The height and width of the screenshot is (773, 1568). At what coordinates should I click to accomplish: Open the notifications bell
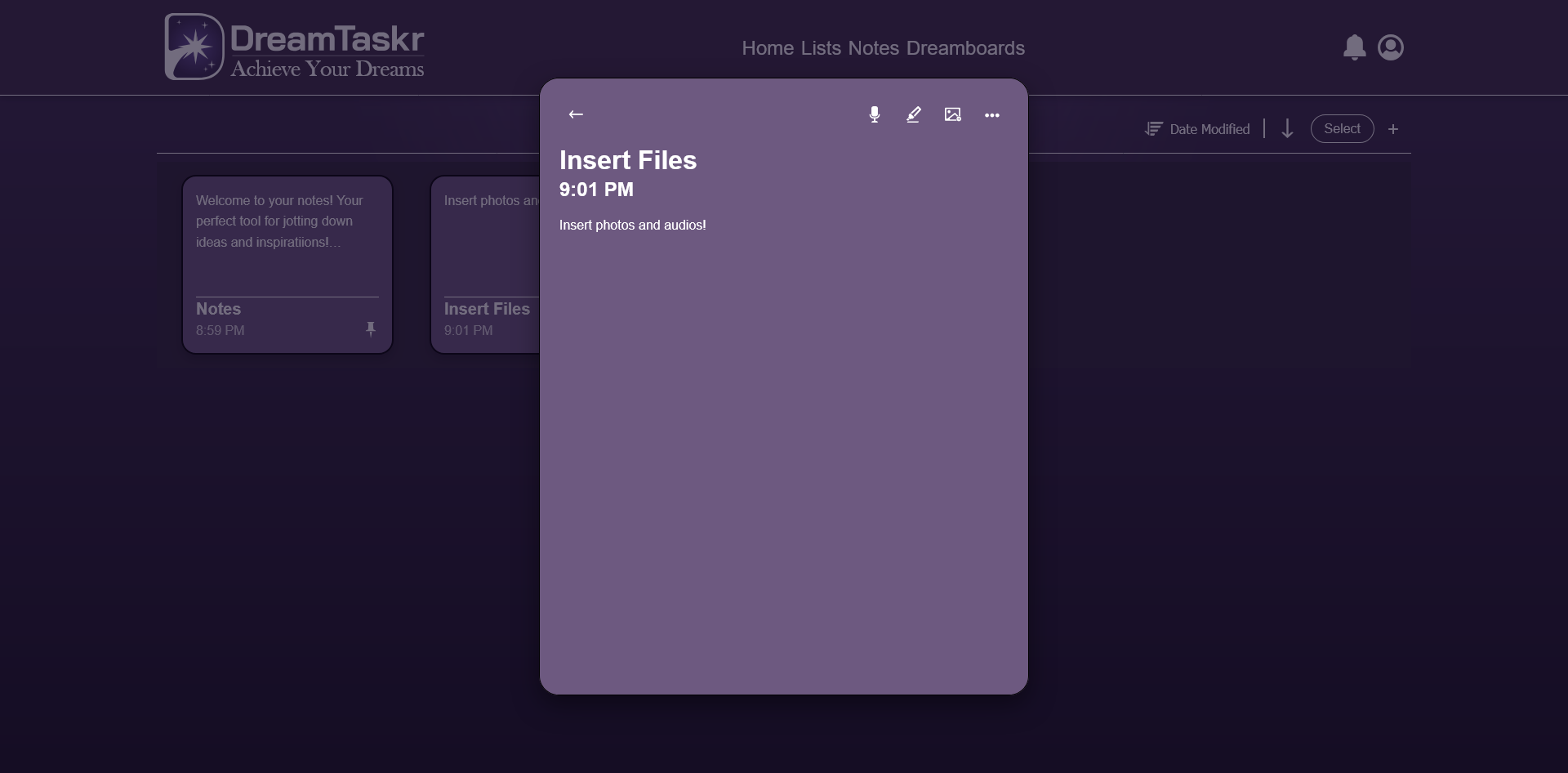coord(1355,47)
